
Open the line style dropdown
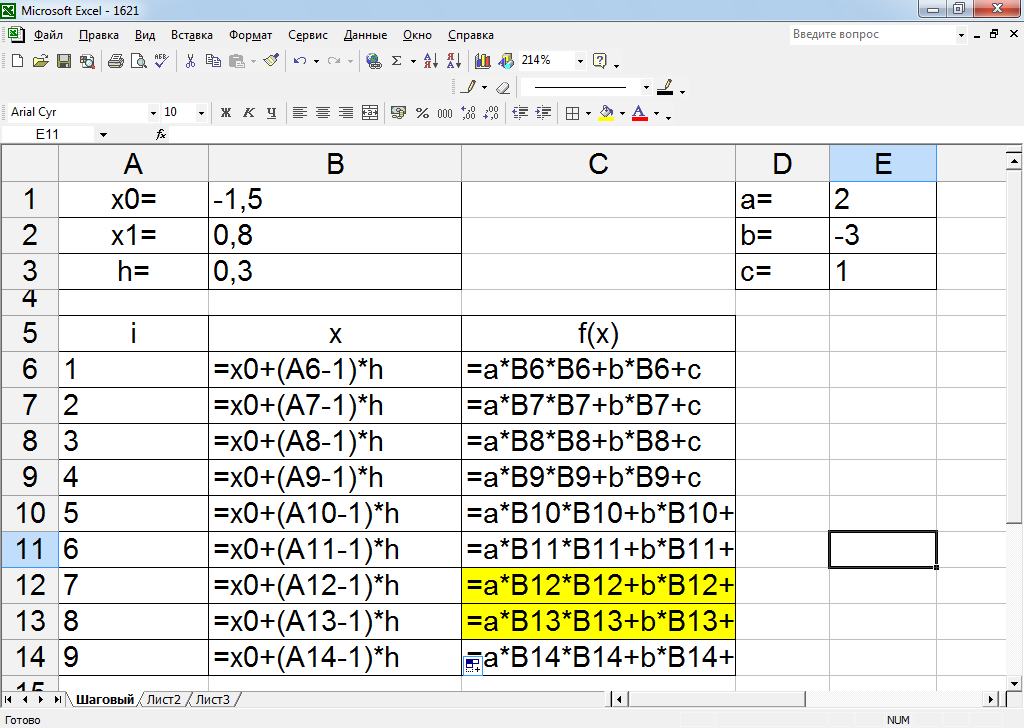[x=646, y=87]
